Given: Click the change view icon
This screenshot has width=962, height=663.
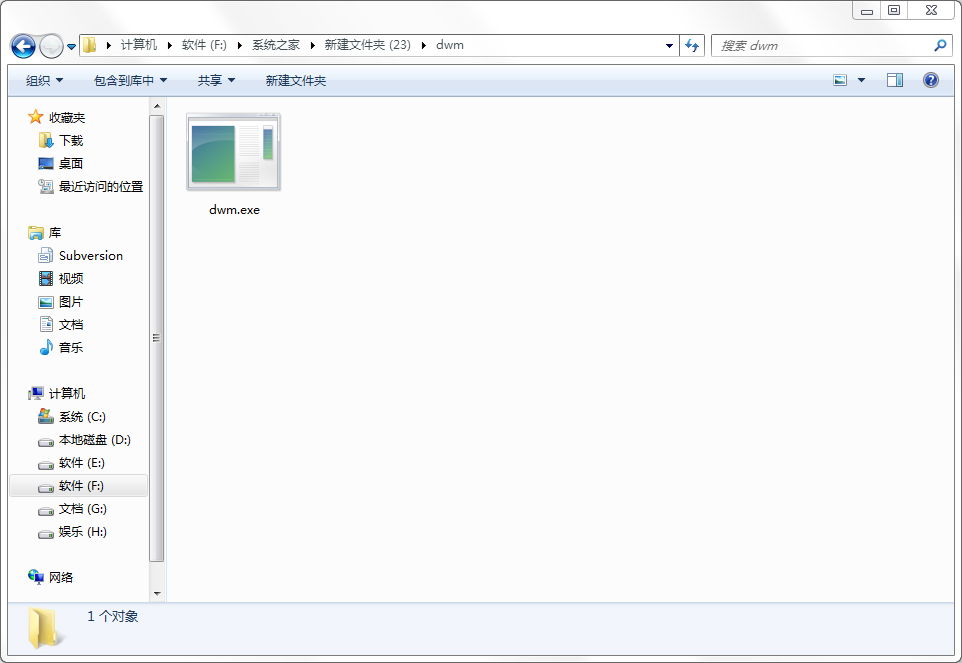Looking at the screenshot, I should [841, 80].
